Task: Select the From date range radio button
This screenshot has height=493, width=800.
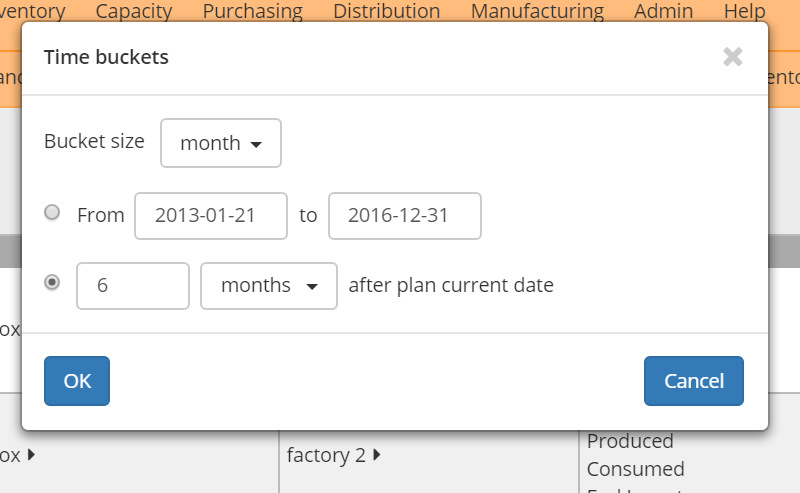Action: [x=53, y=213]
